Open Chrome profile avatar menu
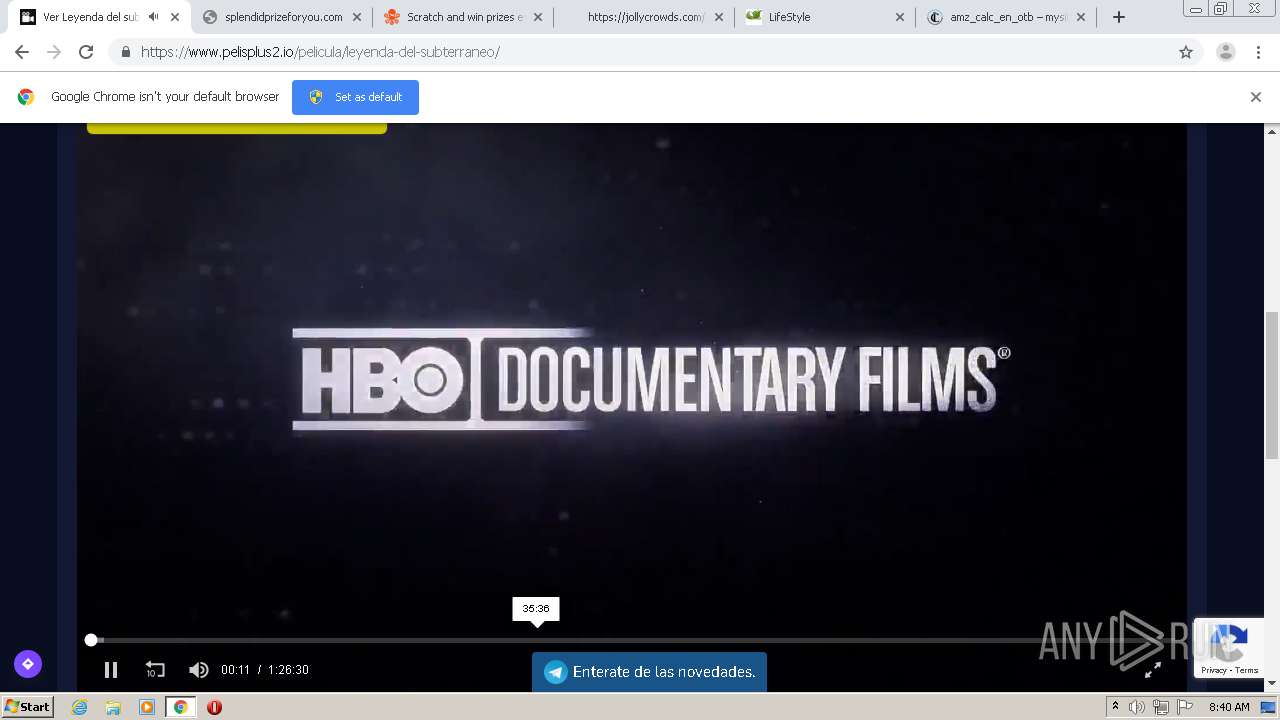Image resolution: width=1280 pixels, height=720 pixels. click(1226, 52)
